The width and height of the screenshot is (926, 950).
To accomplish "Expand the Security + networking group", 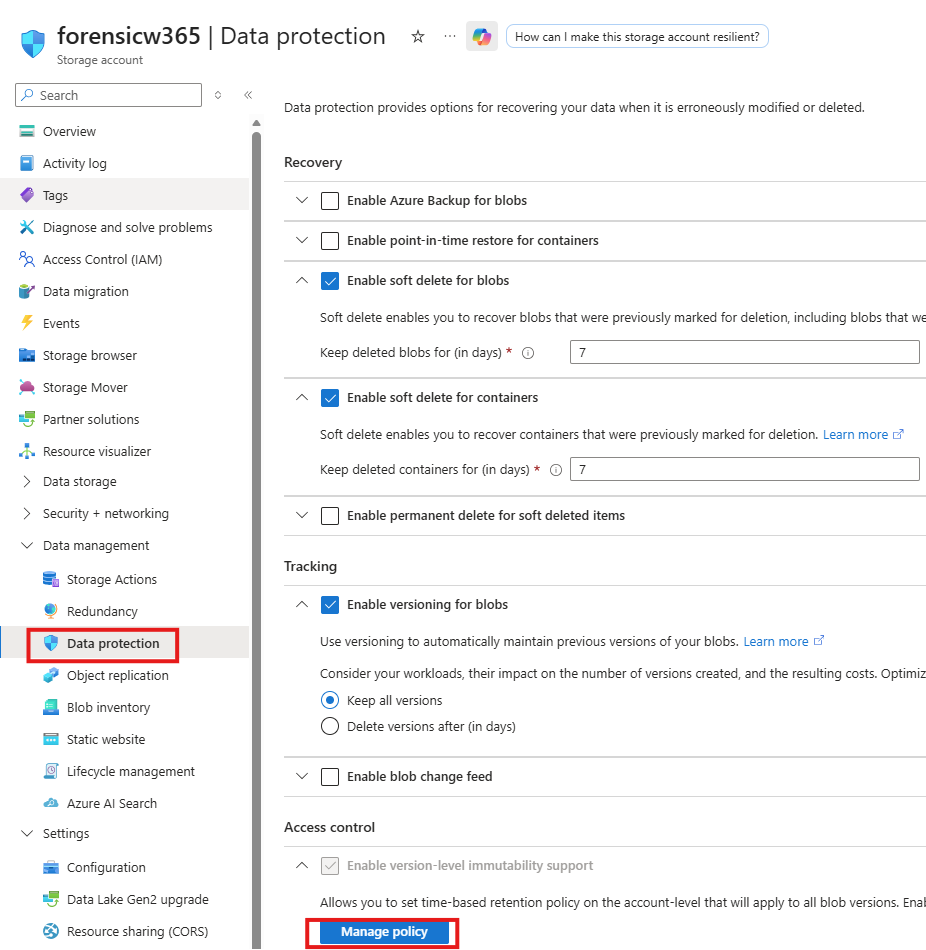I will click(27, 513).
